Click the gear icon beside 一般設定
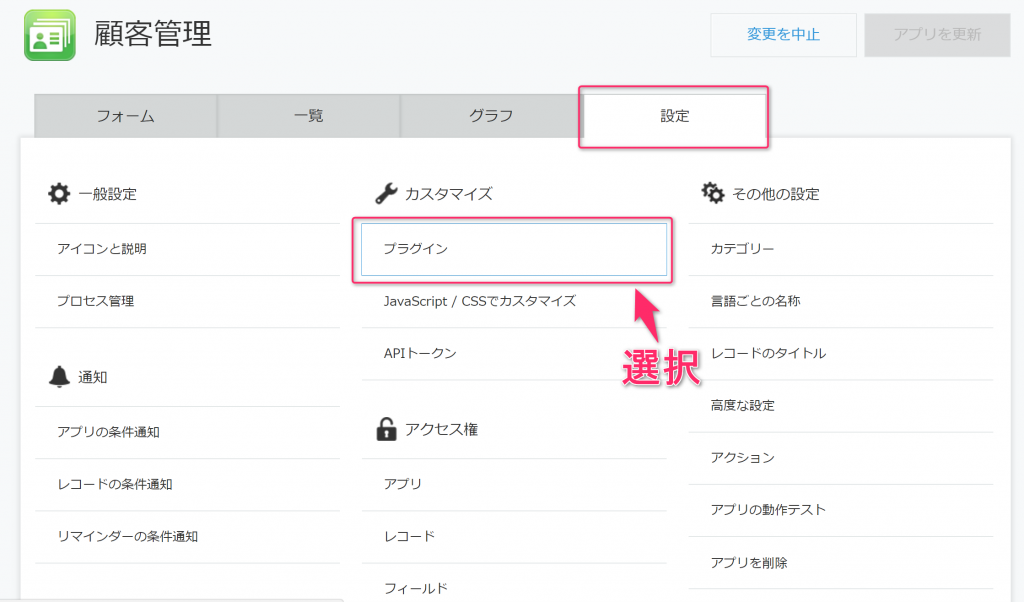The height and width of the screenshot is (602, 1024). (x=59, y=194)
